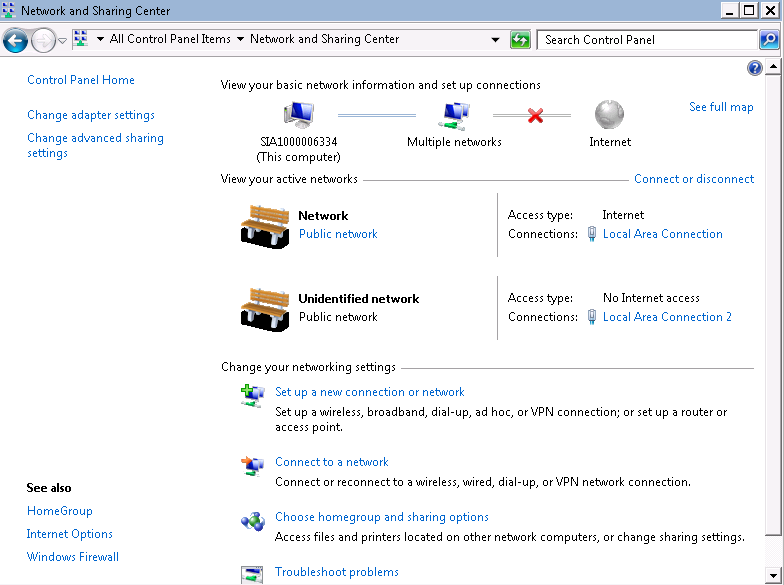Click the Control Panel icon in address bar

80,38
